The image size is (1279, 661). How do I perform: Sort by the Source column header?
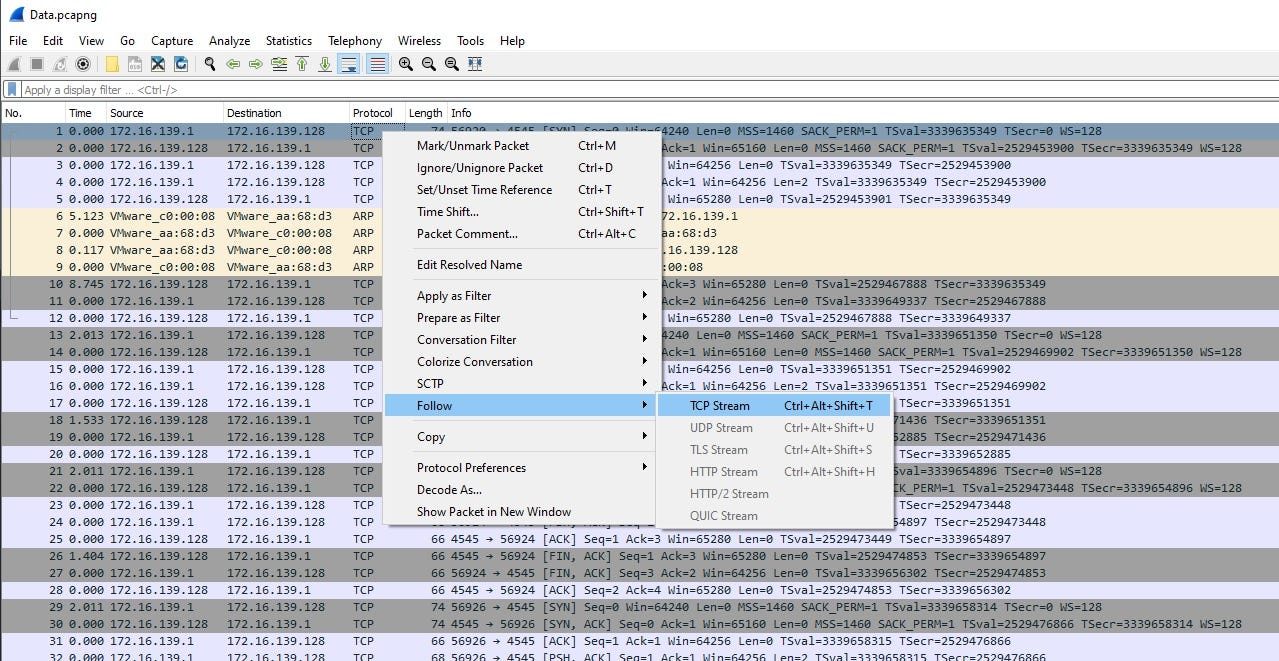(164, 113)
